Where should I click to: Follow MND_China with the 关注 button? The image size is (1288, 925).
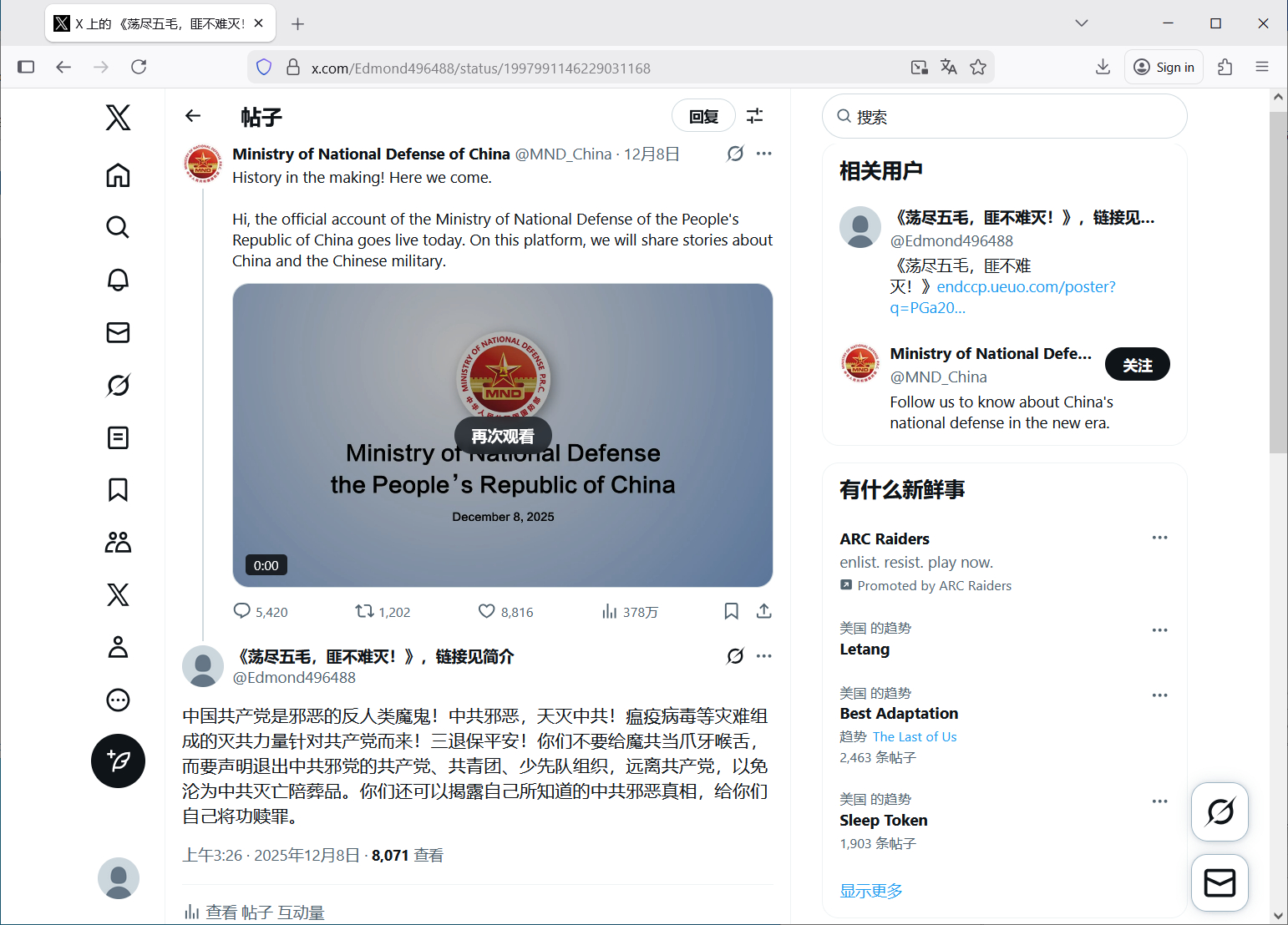pos(1137,365)
